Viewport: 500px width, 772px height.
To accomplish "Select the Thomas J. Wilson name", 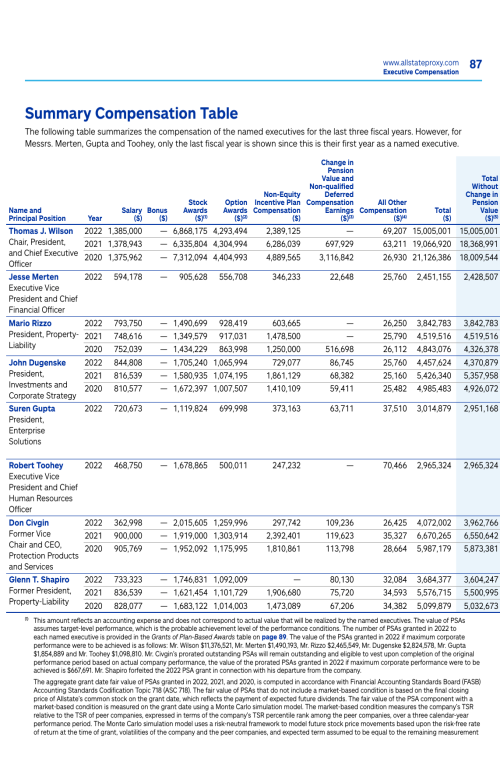I will [x=41, y=231].
